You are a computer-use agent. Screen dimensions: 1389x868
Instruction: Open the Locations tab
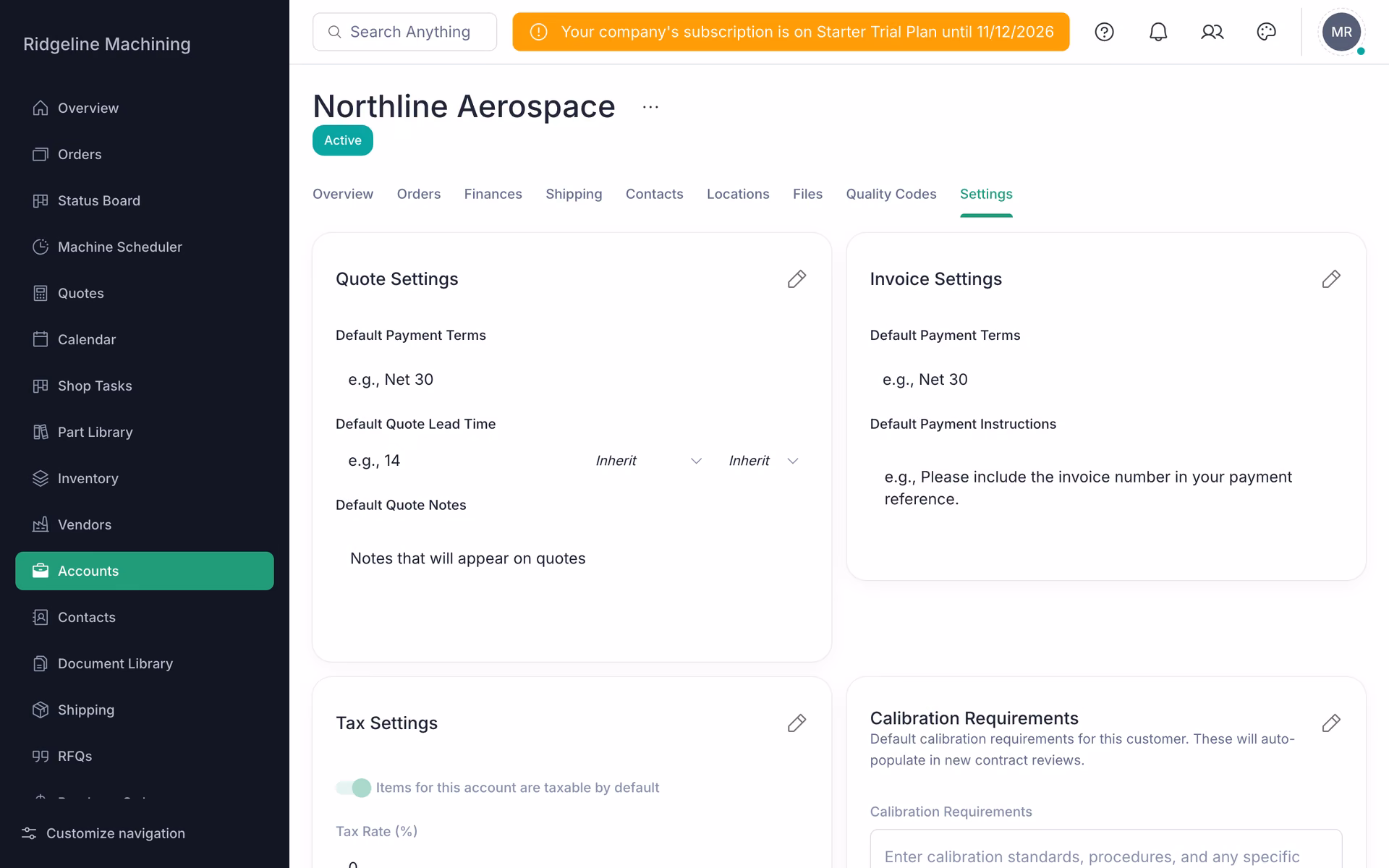coord(738,194)
